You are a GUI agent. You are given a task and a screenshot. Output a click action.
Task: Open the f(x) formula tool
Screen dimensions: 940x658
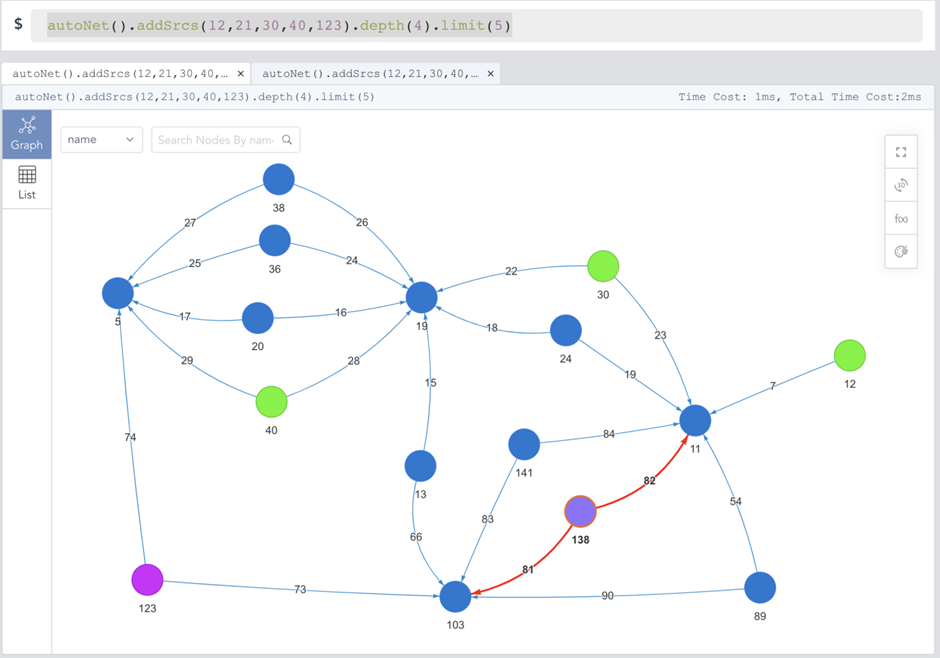pos(901,219)
